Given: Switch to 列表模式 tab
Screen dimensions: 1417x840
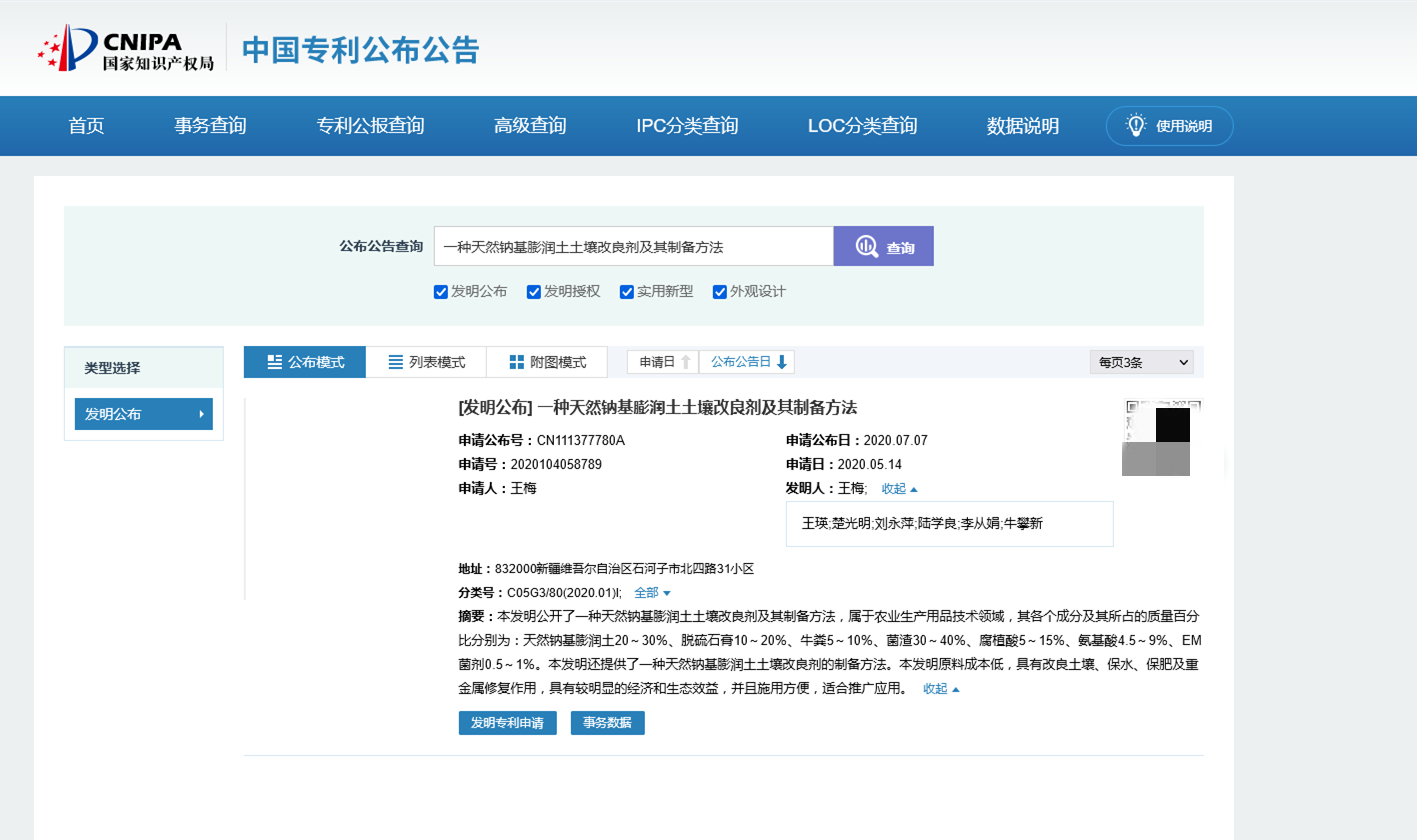Looking at the screenshot, I should tap(426, 362).
